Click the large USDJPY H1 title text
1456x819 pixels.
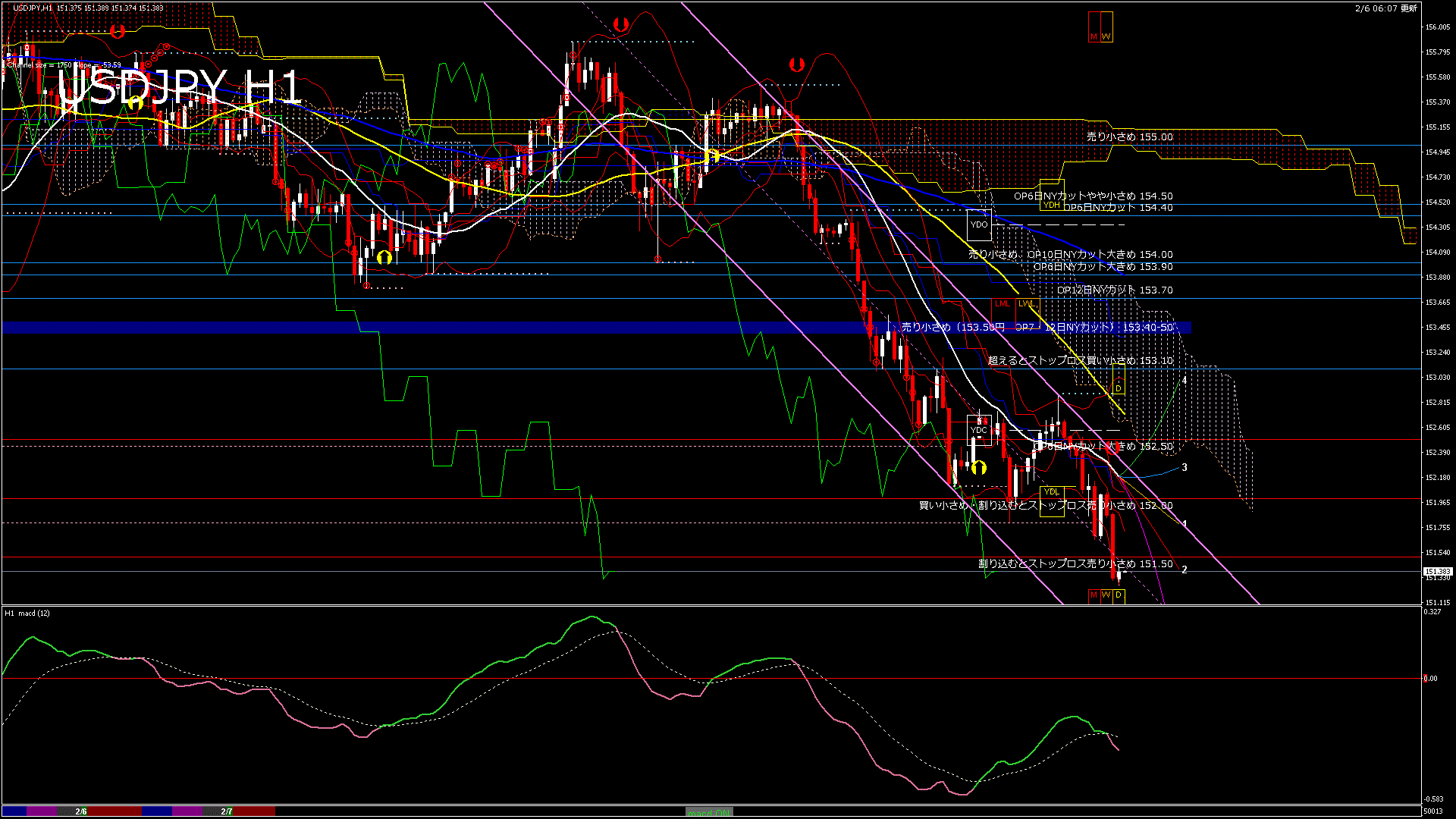179,88
